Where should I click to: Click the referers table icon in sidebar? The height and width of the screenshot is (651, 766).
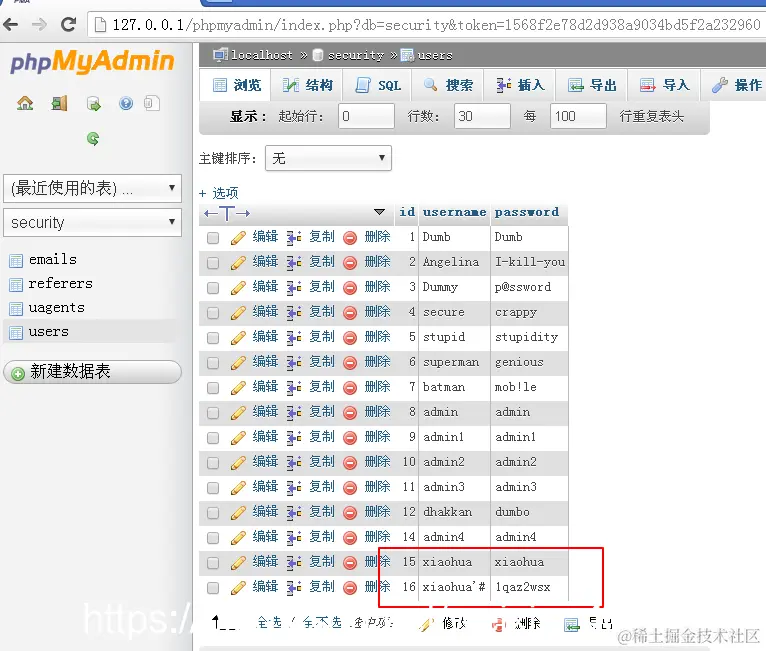[x=16, y=285]
